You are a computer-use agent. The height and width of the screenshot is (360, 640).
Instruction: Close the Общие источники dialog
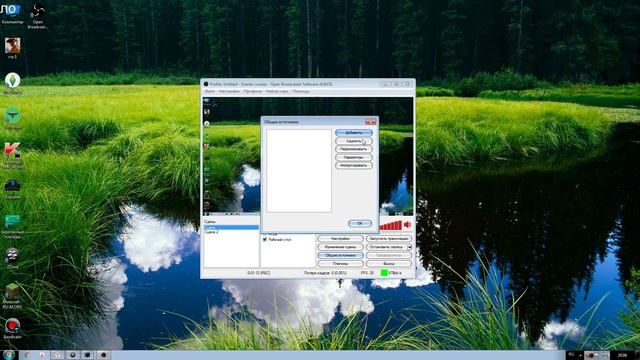pos(371,122)
